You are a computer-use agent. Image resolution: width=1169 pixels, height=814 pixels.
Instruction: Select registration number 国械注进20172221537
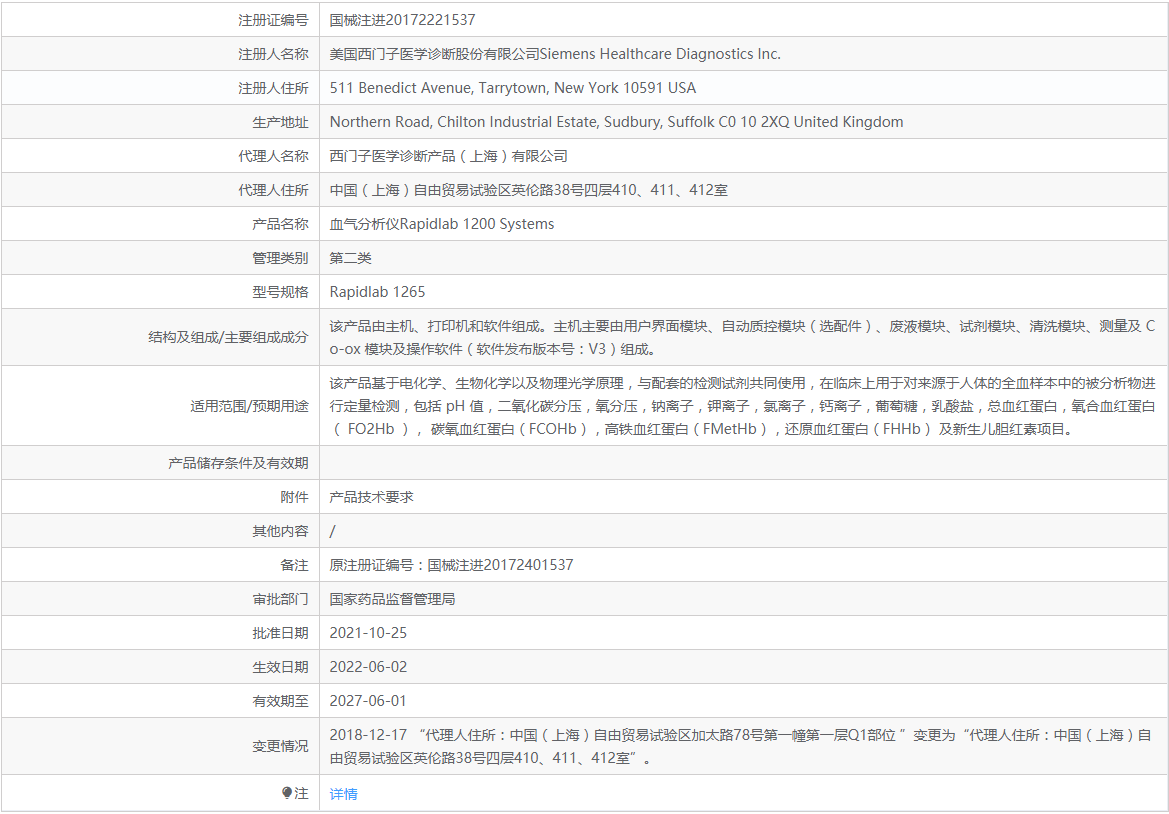(x=403, y=20)
